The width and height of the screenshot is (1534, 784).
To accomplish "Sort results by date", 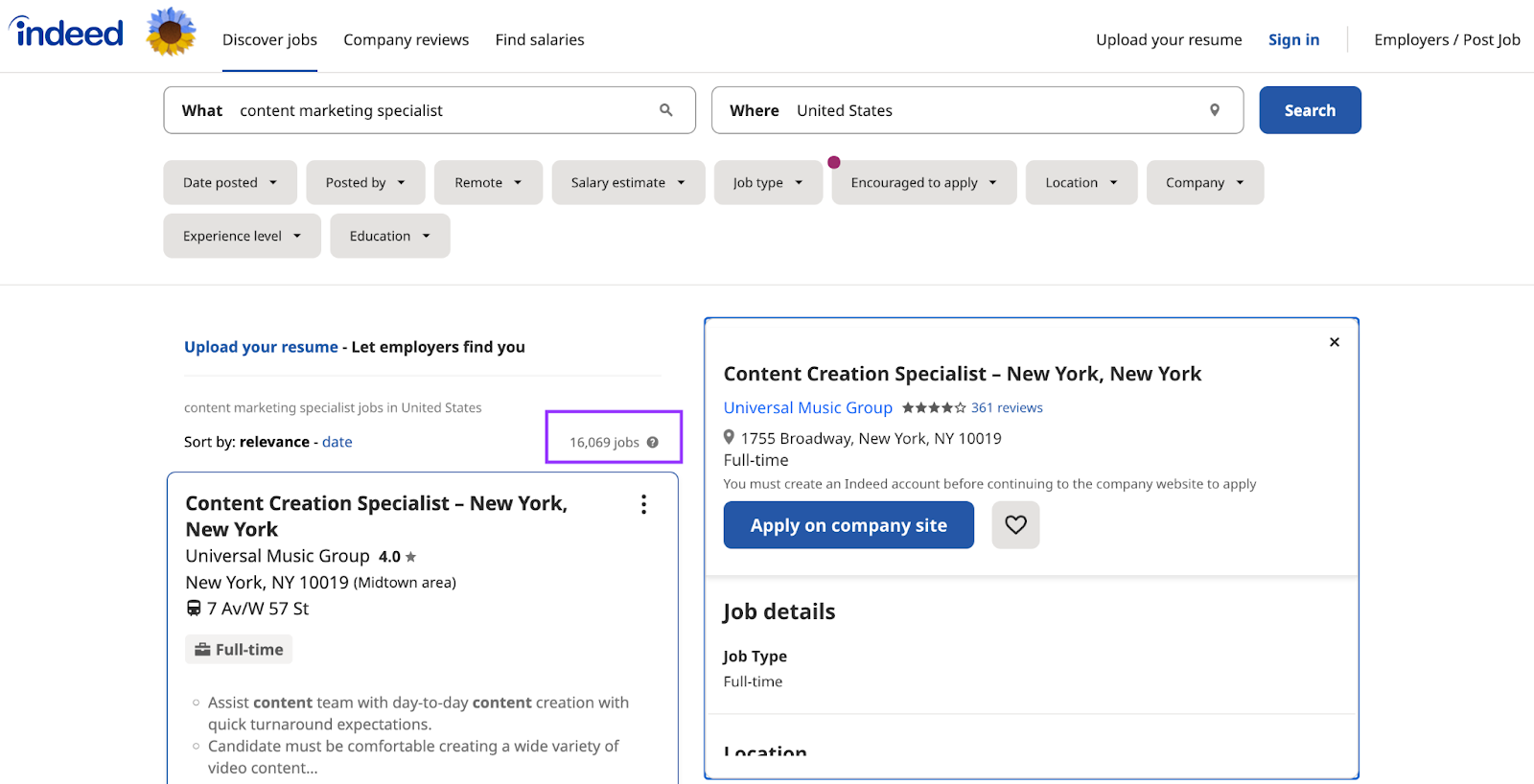I will (x=337, y=442).
